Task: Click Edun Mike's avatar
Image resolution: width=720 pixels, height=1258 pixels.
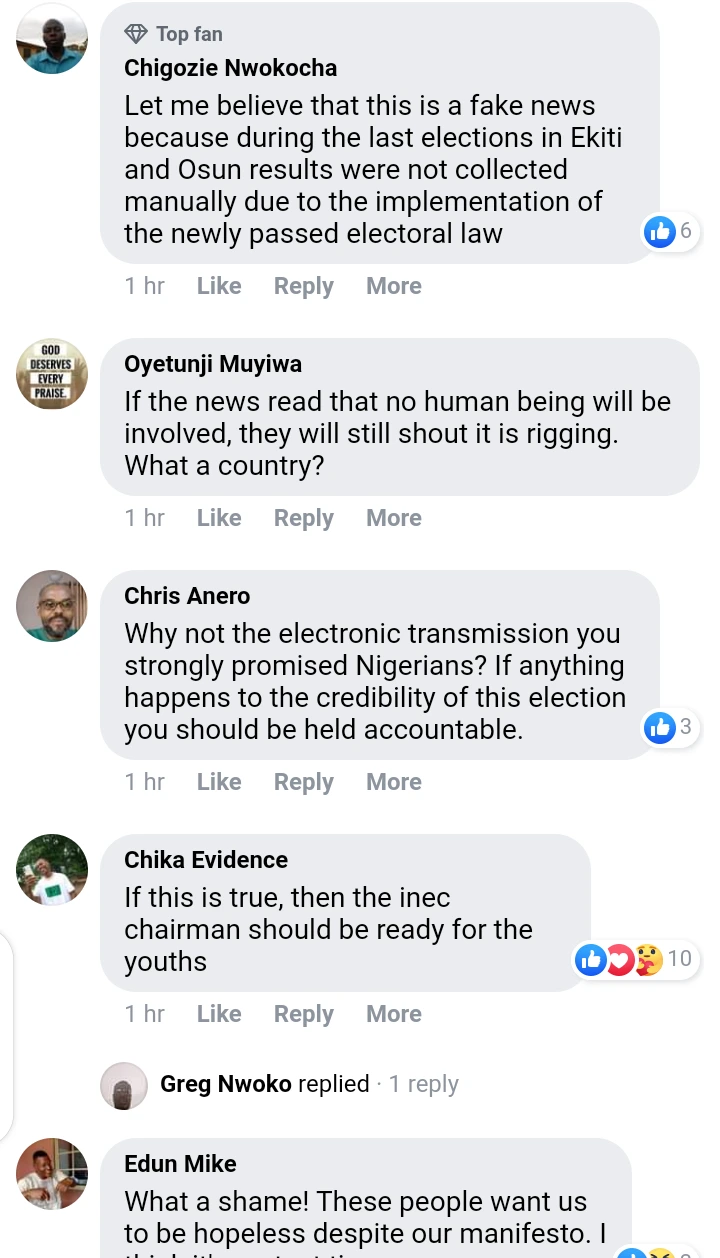Action: coord(52,1174)
